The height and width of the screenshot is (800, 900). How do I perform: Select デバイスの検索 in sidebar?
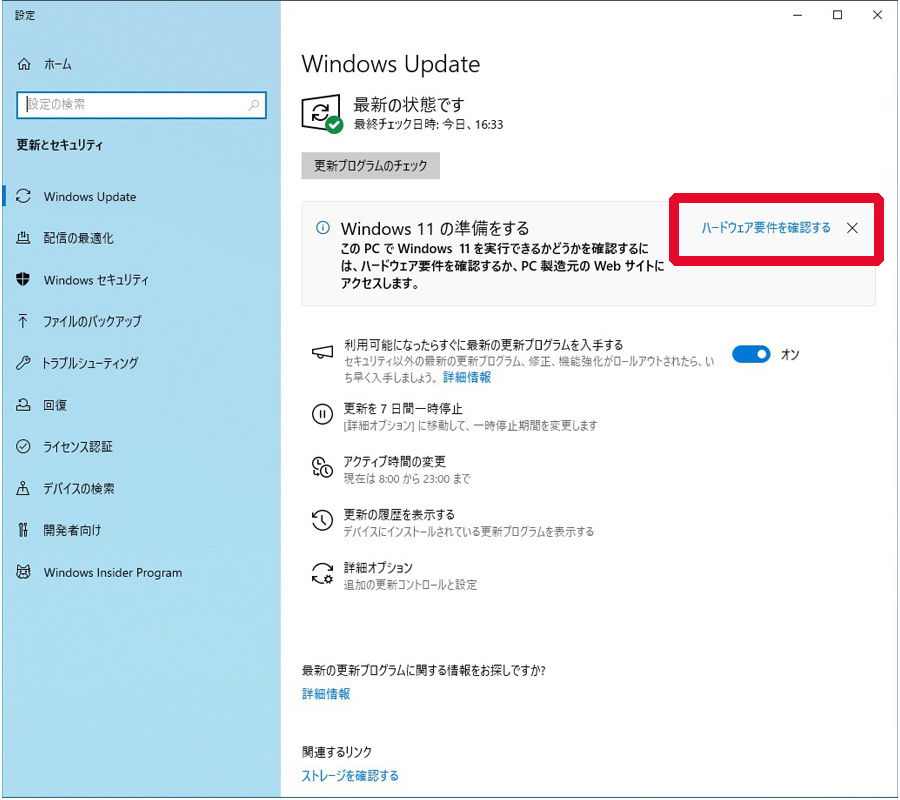click(x=79, y=488)
